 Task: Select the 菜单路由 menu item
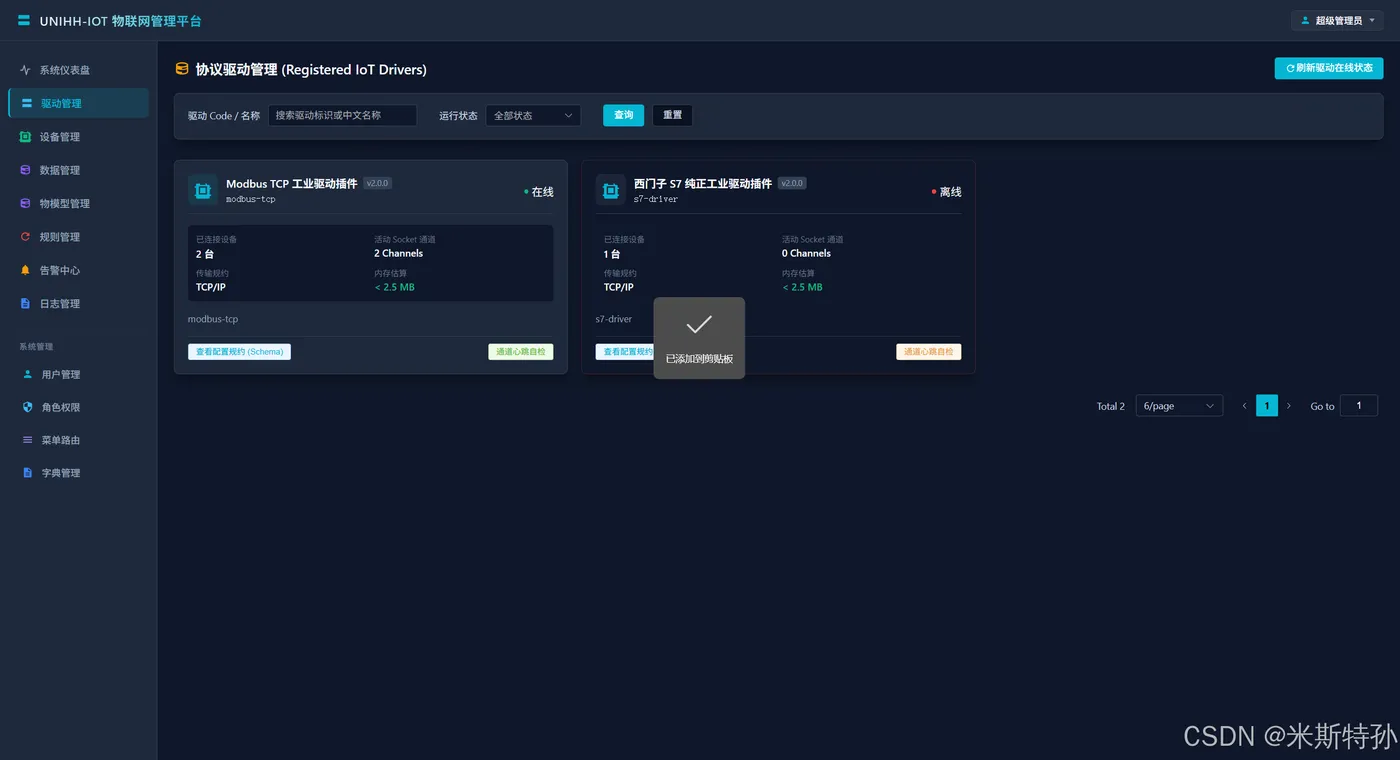(x=78, y=440)
